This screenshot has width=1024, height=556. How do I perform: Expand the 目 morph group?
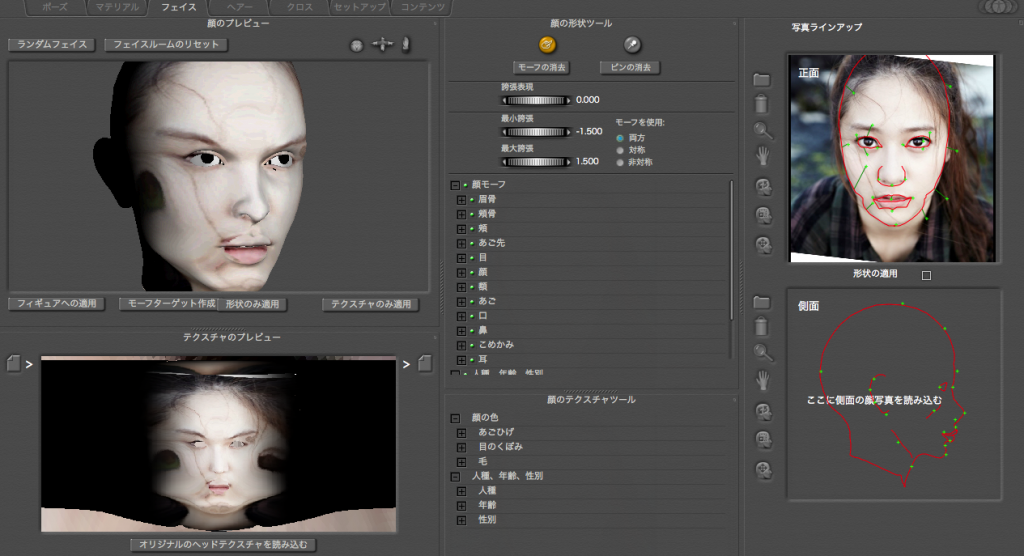tap(461, 258)
